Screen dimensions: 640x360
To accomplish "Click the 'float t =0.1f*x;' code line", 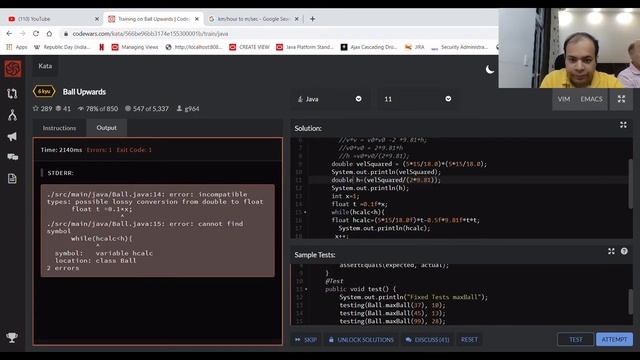I will tap(360, 204).
